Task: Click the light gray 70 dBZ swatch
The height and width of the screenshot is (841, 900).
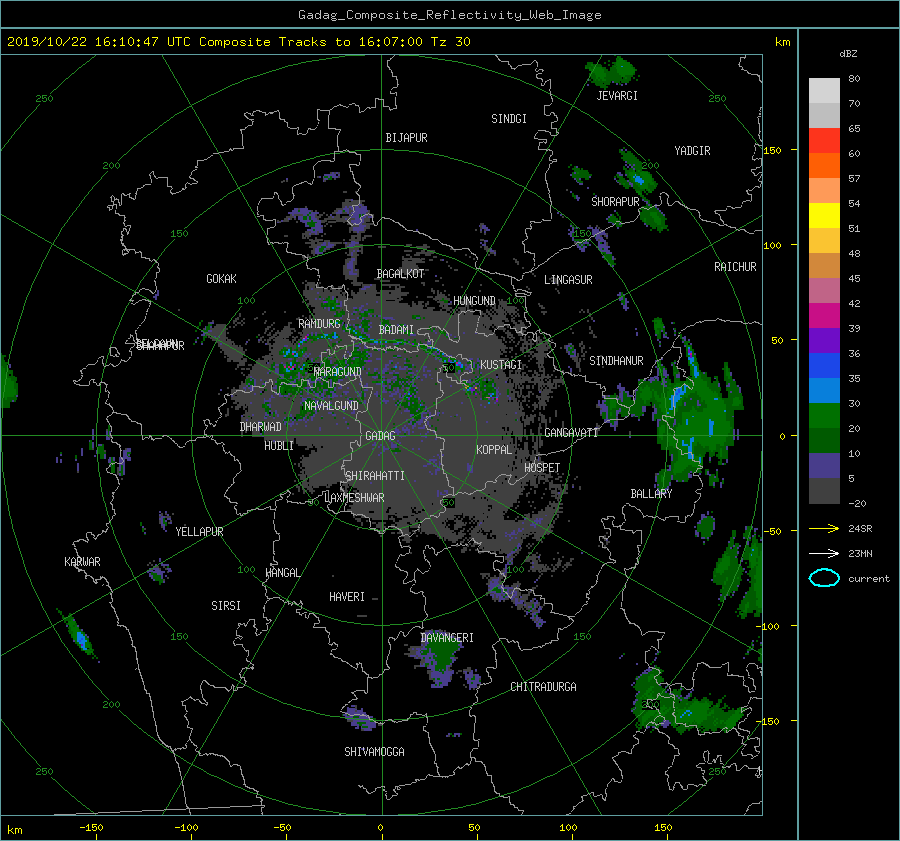Action: pos(824,90)
